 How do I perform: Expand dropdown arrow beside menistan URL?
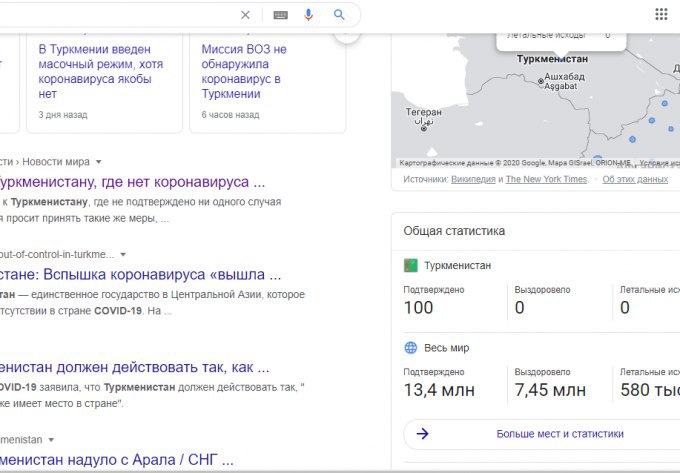(x=51, y=440)
